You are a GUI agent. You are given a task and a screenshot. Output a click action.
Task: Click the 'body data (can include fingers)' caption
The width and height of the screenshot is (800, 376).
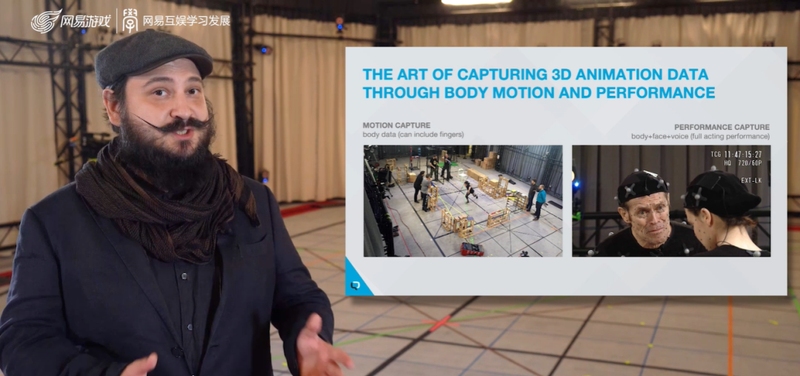413,135
